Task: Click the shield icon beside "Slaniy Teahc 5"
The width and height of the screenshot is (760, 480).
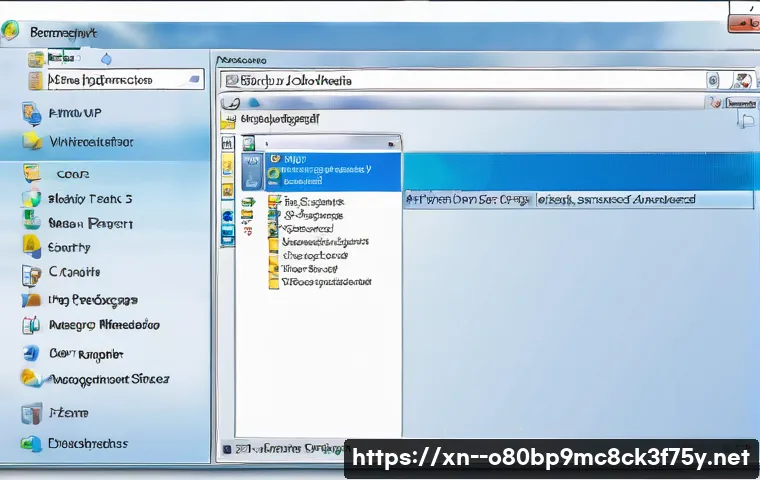Action: 32,198
